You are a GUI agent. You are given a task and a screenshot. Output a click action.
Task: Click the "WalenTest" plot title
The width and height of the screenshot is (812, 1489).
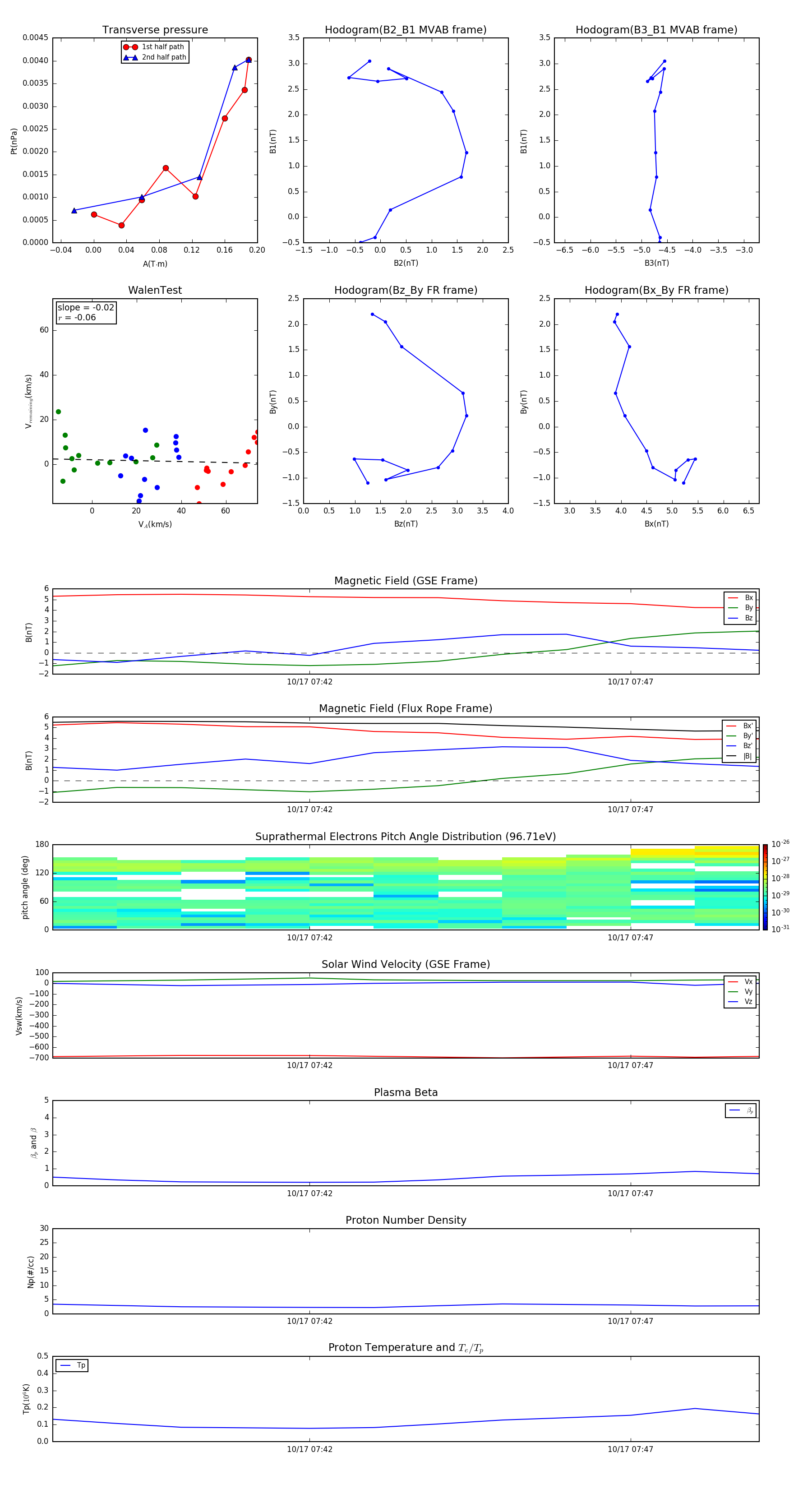click(x=155, y=290)
